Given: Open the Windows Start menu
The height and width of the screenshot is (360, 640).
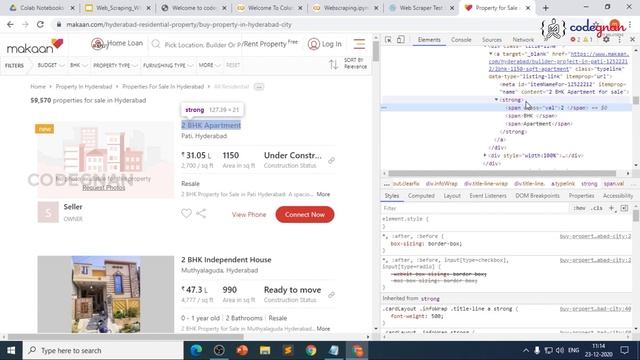Looking at the screenshot, I should click(x=11, y=351).
